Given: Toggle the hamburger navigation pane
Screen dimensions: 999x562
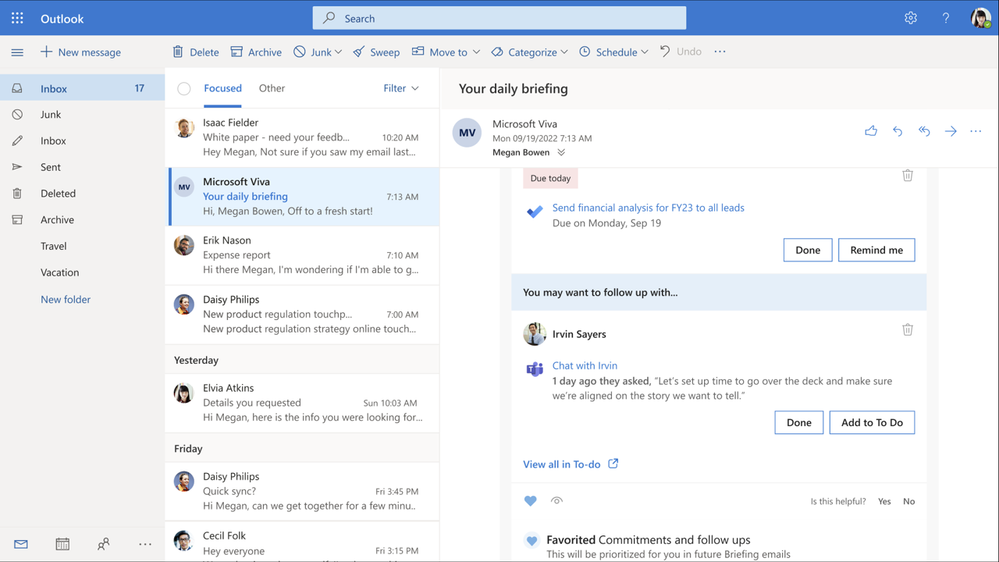Looking at the screenshot, I should (x=17, y=52).
